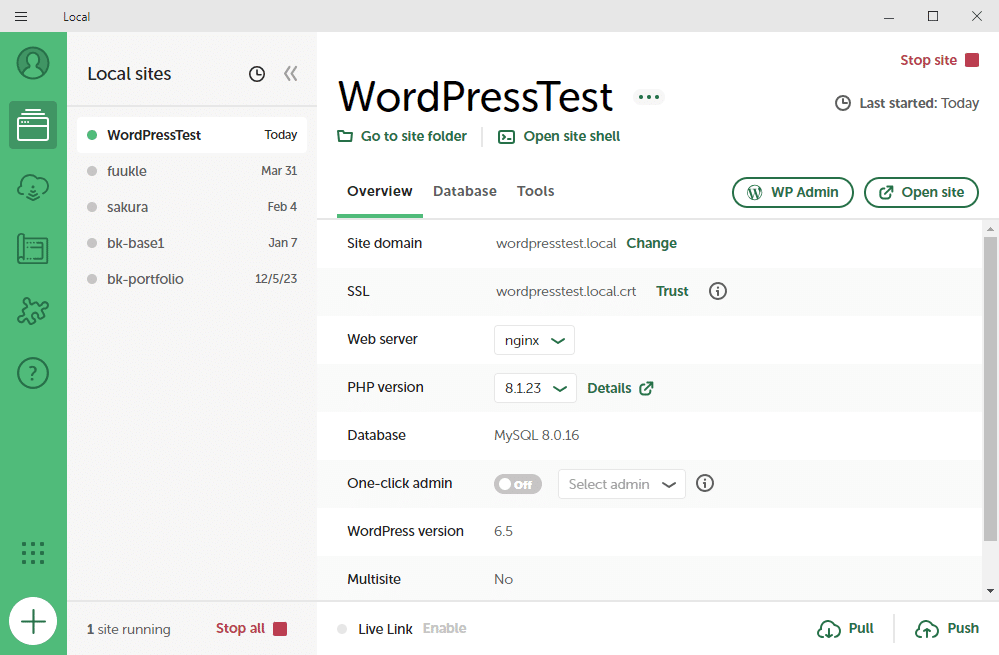This screenshot has height=655, width=999.
Task: Click the One-click admin info icon
Action: [x=705, y=483]
